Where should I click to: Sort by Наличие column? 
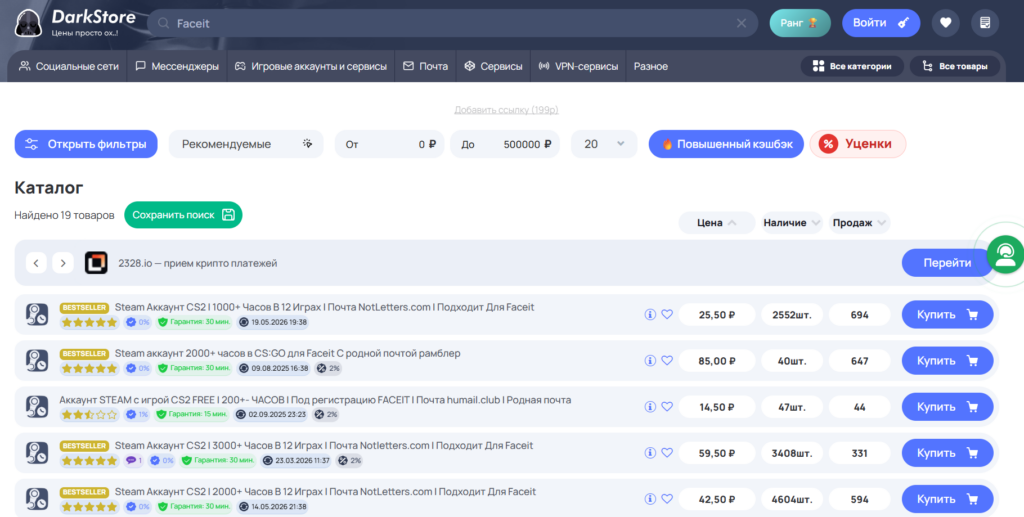pyautogui.click(x=792, y=223)
